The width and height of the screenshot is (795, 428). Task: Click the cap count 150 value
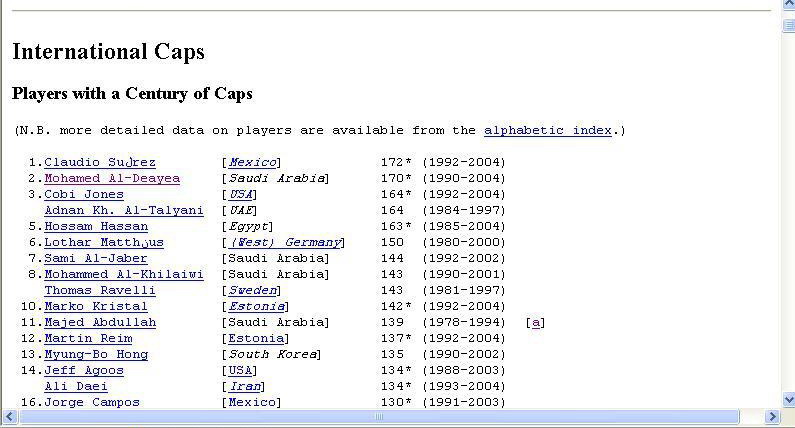pos(392,242)
